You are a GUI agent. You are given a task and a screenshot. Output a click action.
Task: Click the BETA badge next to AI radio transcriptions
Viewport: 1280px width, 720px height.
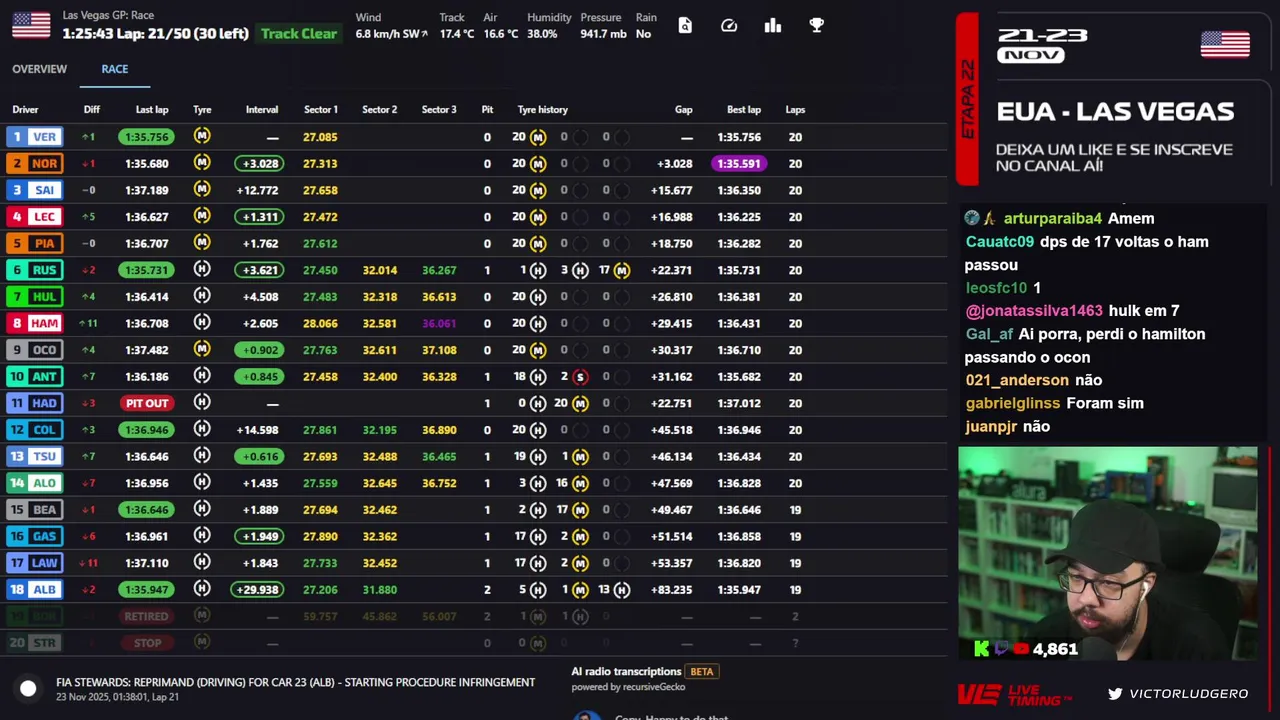point(702,672)
